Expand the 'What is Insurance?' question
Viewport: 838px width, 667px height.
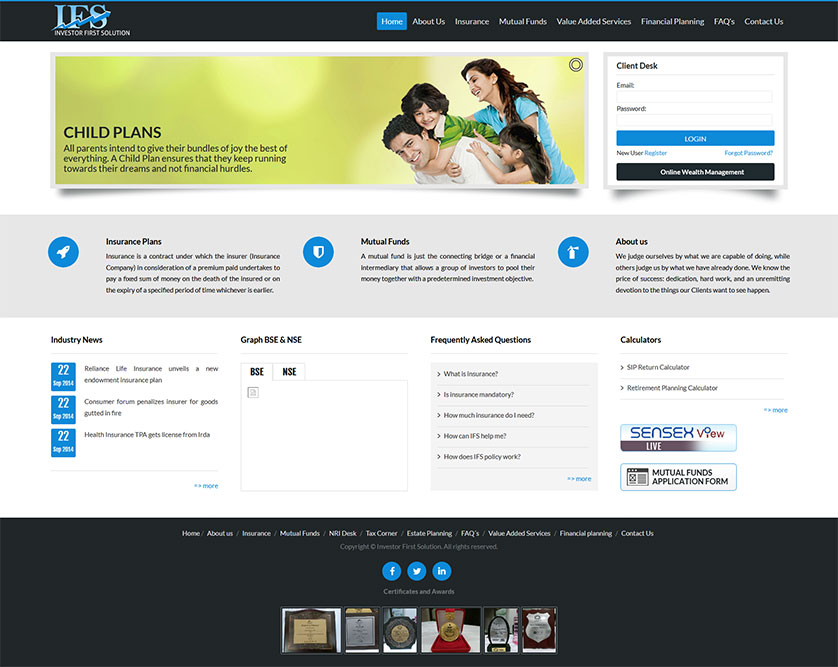click(471, 374)
